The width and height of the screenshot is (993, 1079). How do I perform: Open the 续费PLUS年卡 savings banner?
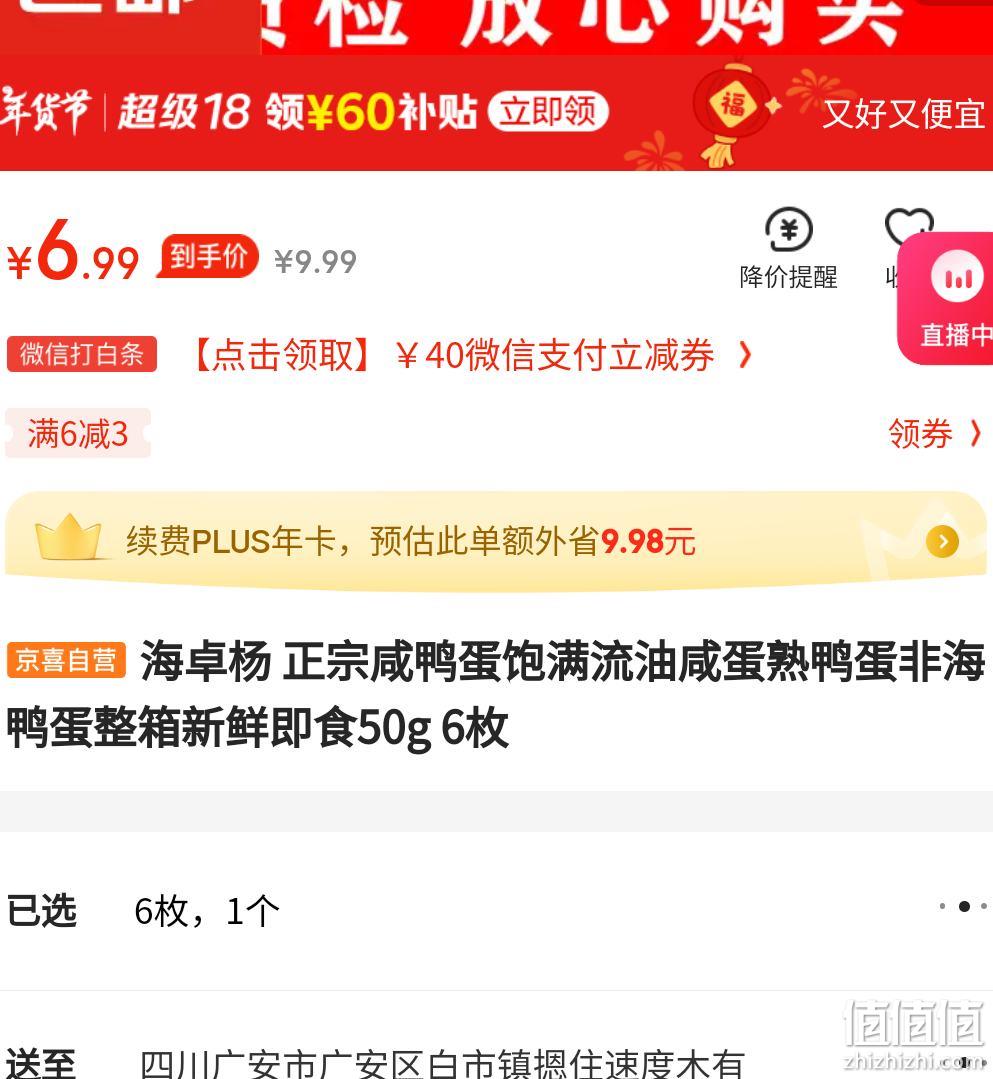(495, 541)
